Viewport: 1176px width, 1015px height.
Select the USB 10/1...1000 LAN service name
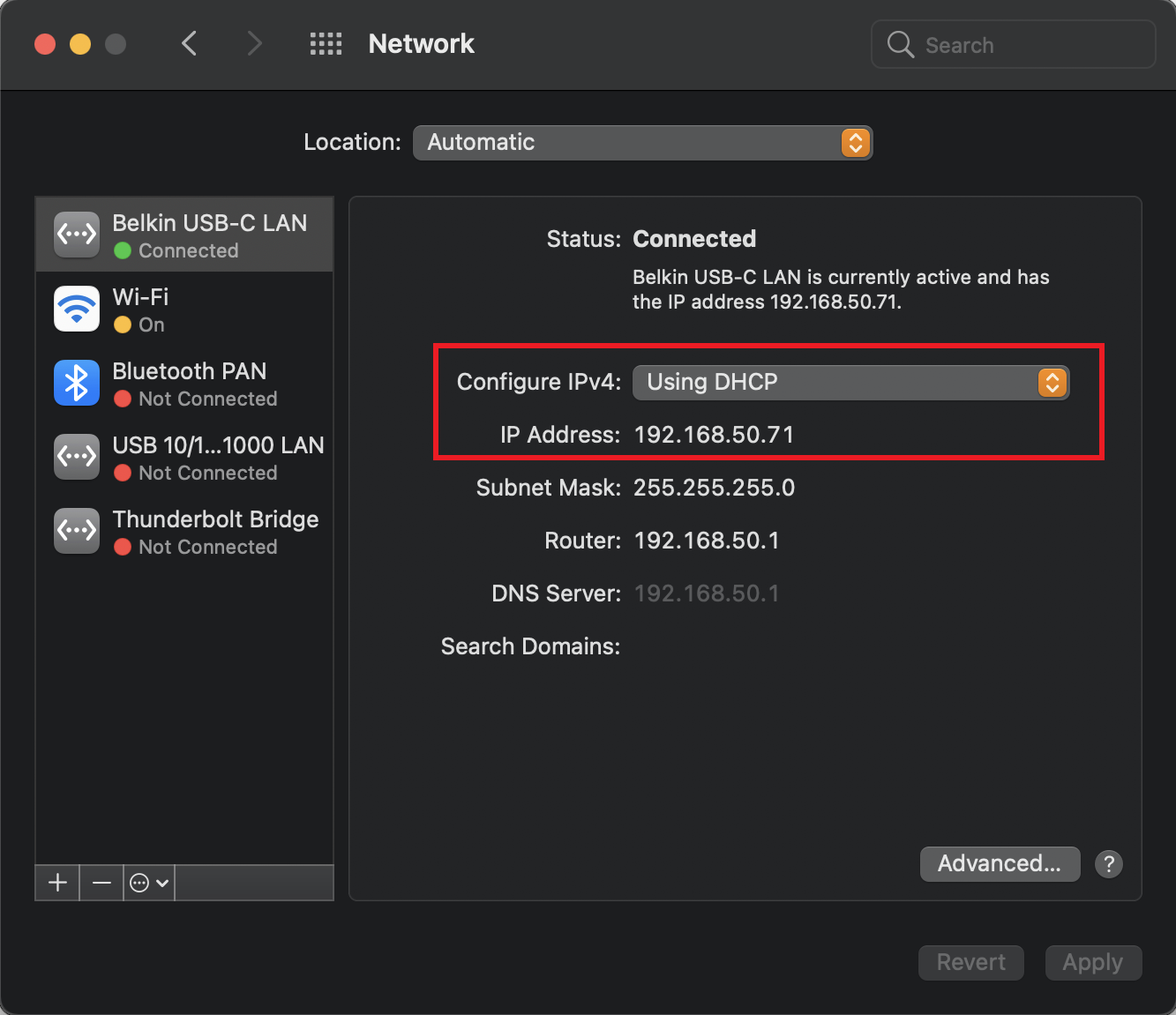(x=219, y=445)
